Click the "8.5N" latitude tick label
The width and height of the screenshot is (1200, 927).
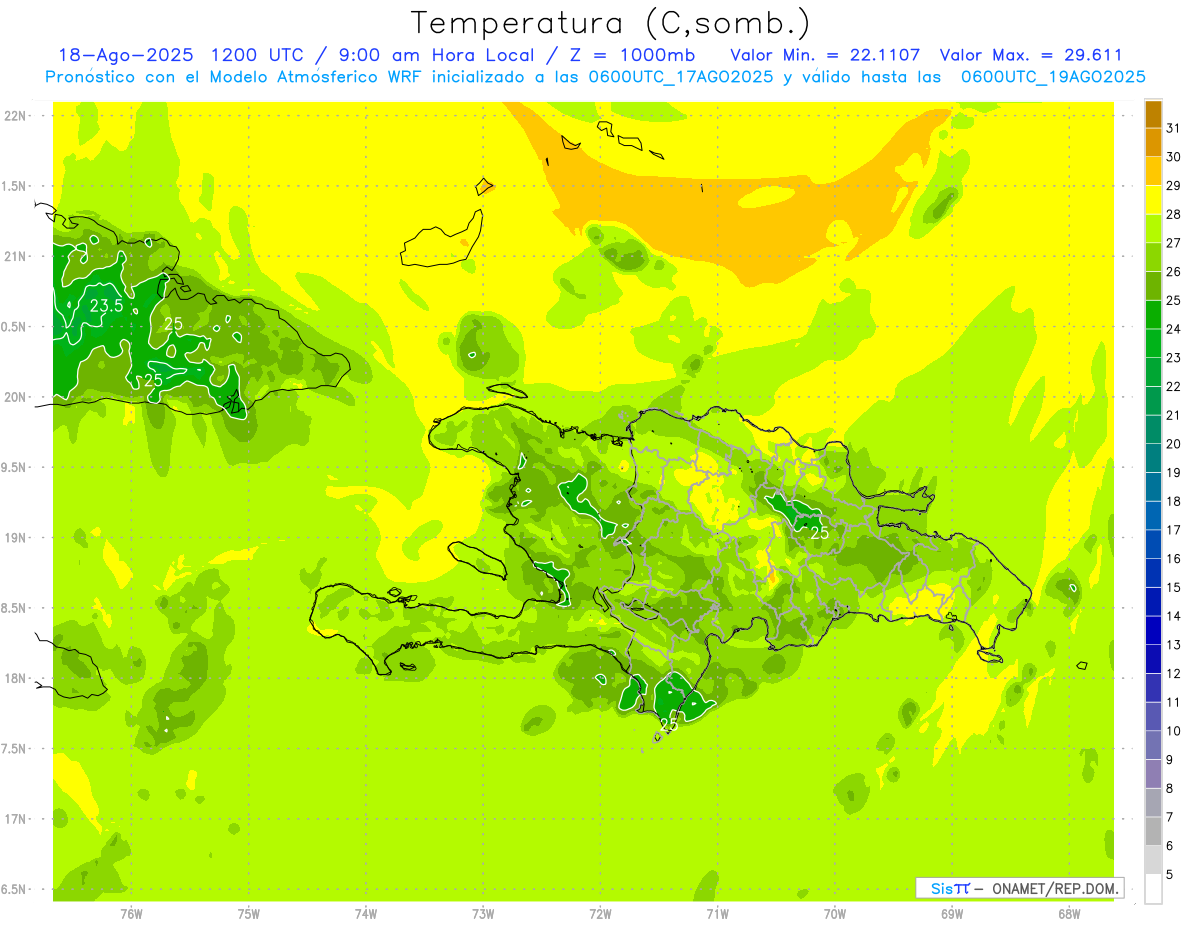point(15,609)
